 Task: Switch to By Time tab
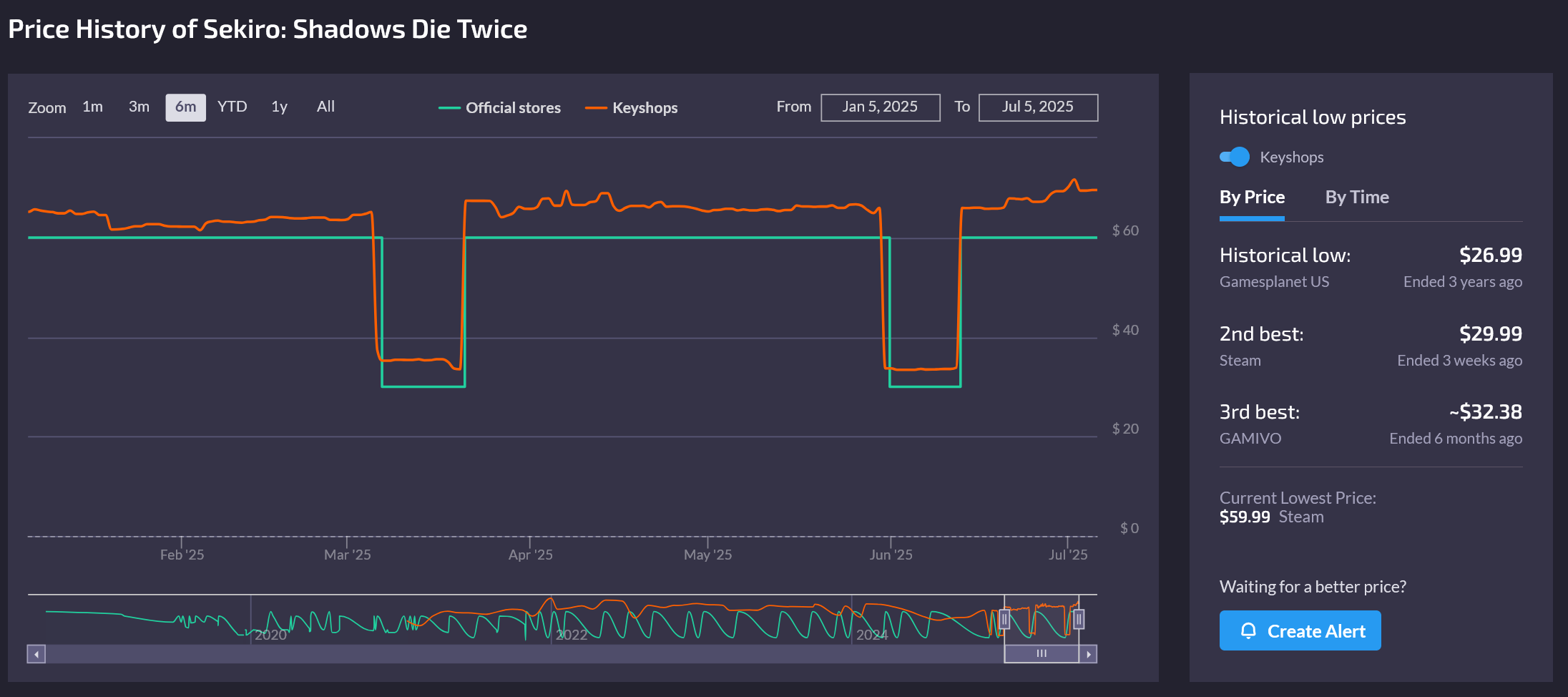[x=1357, y=198]
